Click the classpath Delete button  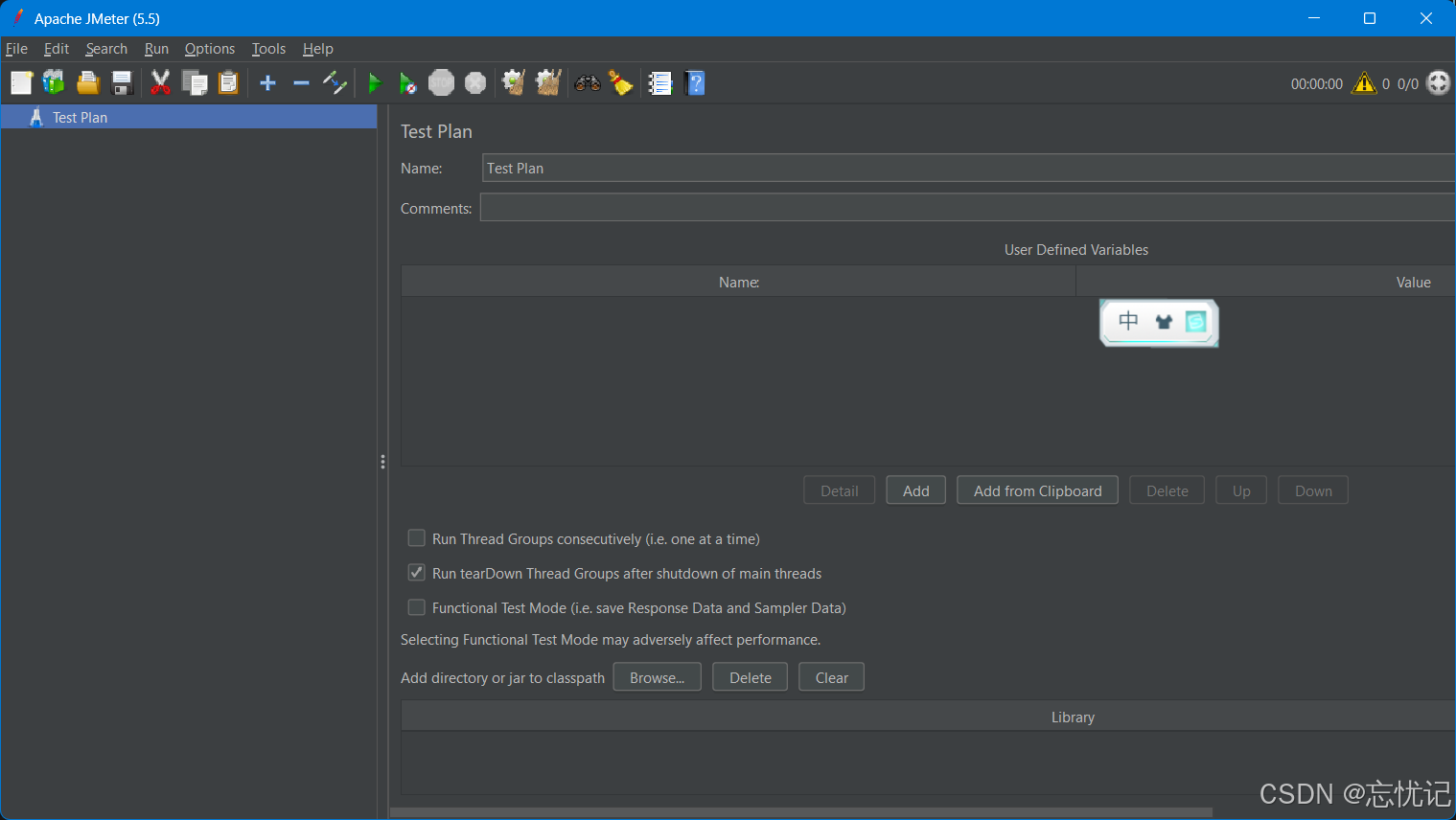(x=750, y=677)
